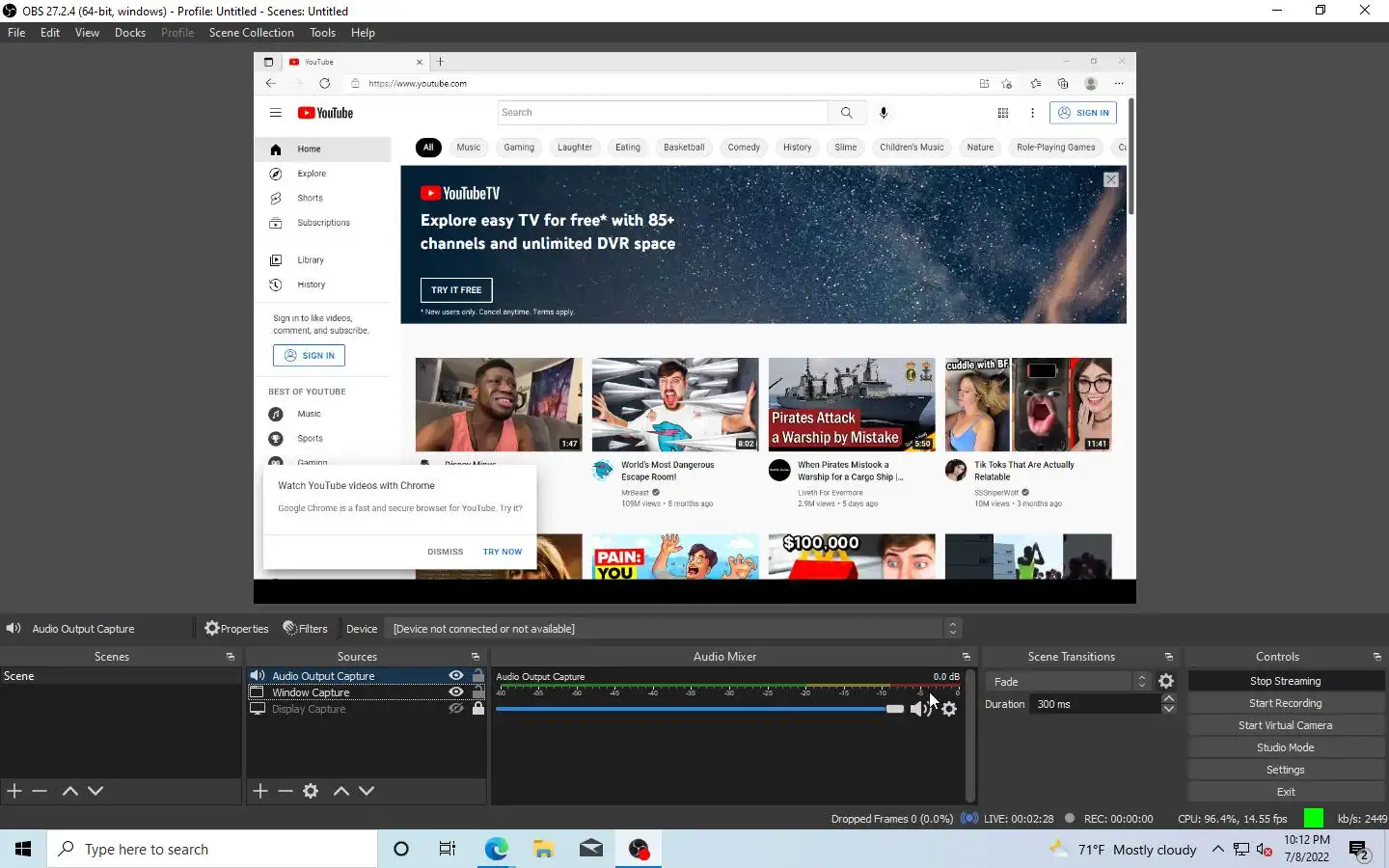Lock the Window Capture source
The width and height of the screenshot is (1389, 868).
(x=478, y=692)
